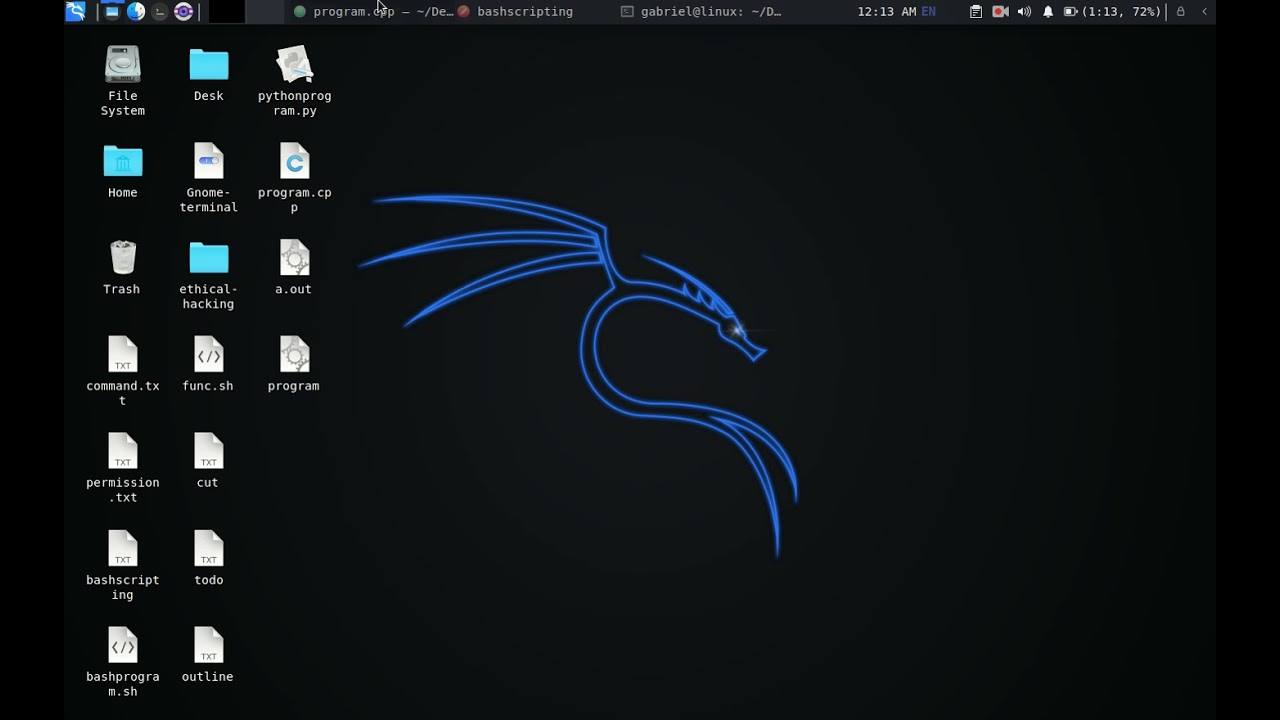Viewport: 1280px width, 720px height.
Task: Select the Gnome-terminal launcher icon
Action: 208,178
